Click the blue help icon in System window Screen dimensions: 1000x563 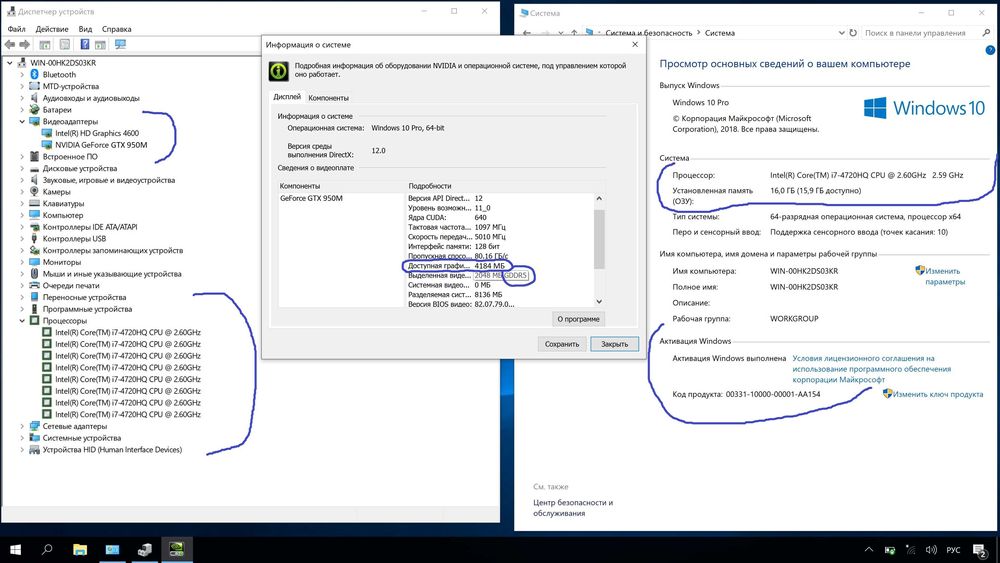coord(990,50)
